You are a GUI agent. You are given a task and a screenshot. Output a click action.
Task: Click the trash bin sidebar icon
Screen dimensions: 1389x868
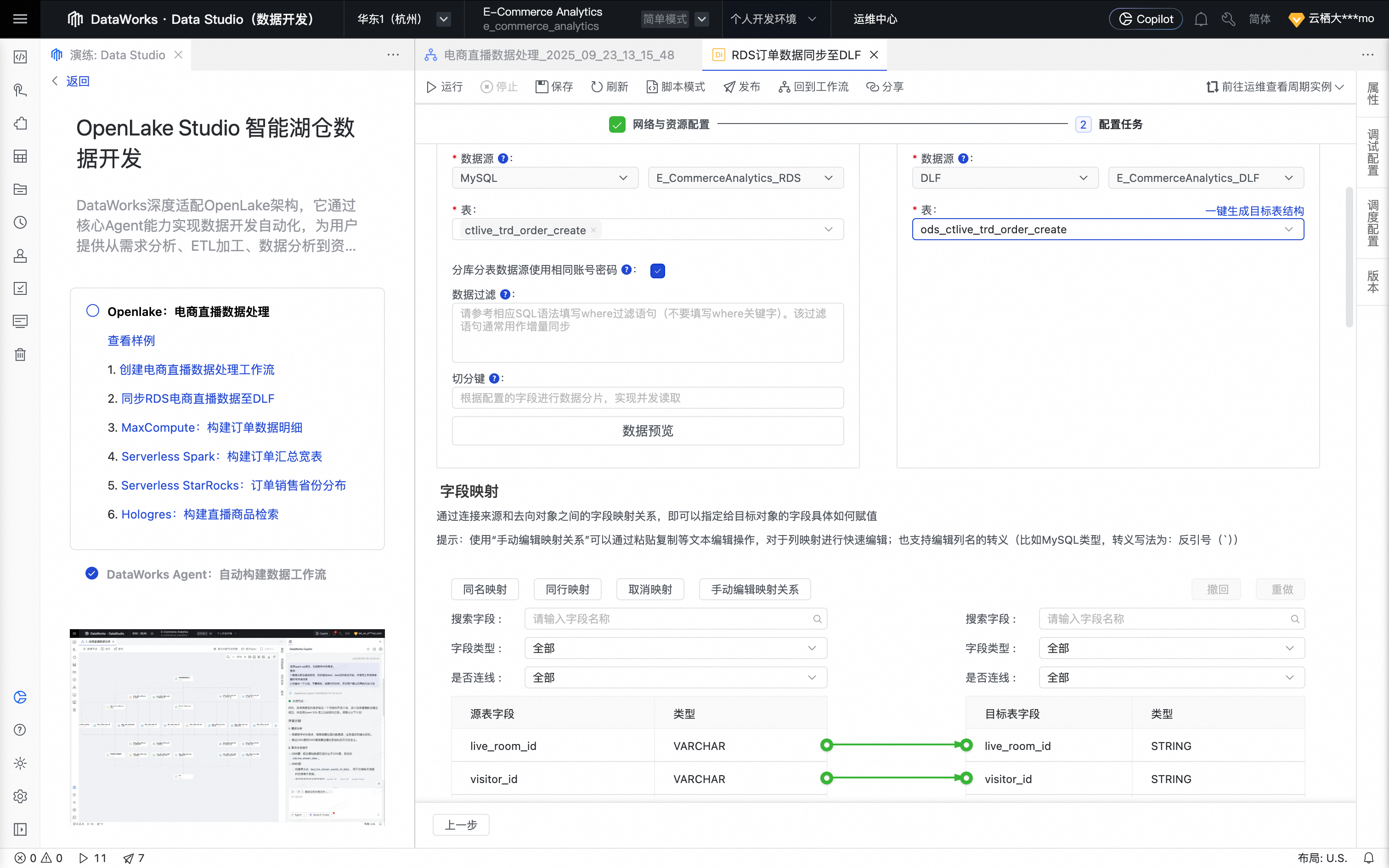point(20,354)
